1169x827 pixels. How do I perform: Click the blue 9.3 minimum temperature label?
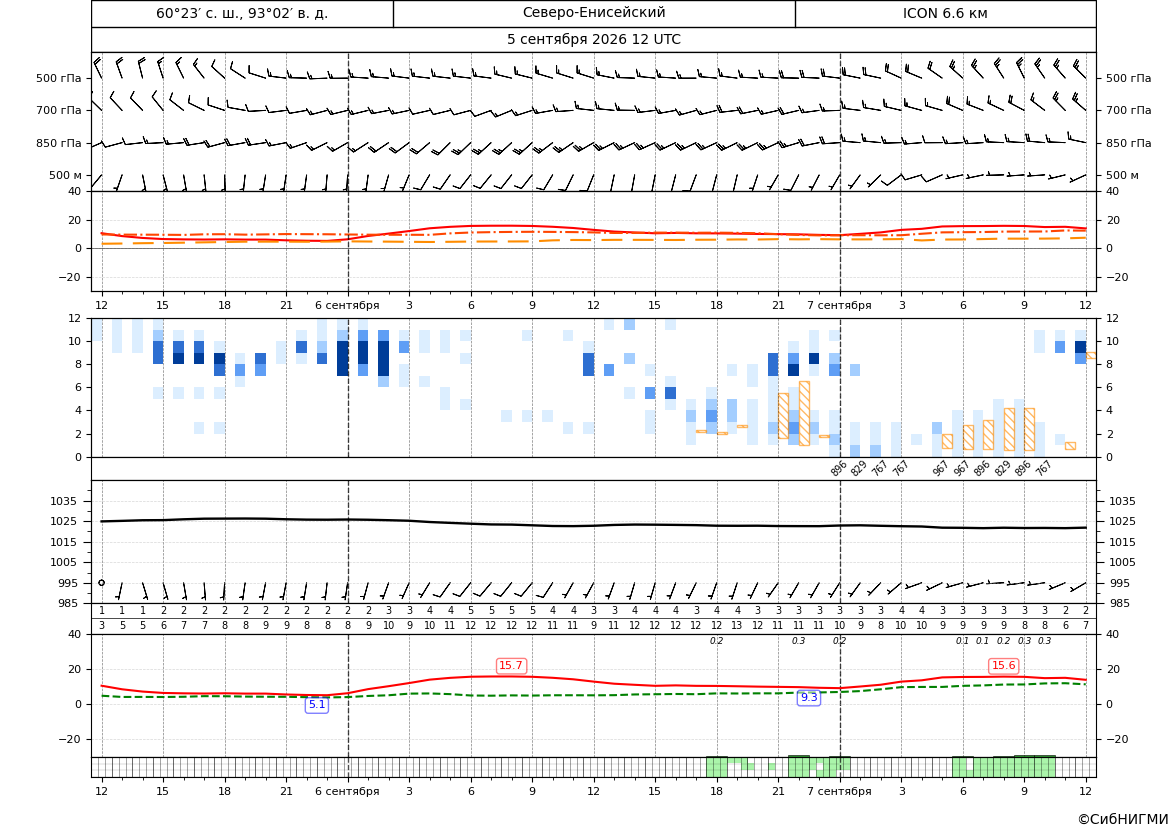coord(809,697)
